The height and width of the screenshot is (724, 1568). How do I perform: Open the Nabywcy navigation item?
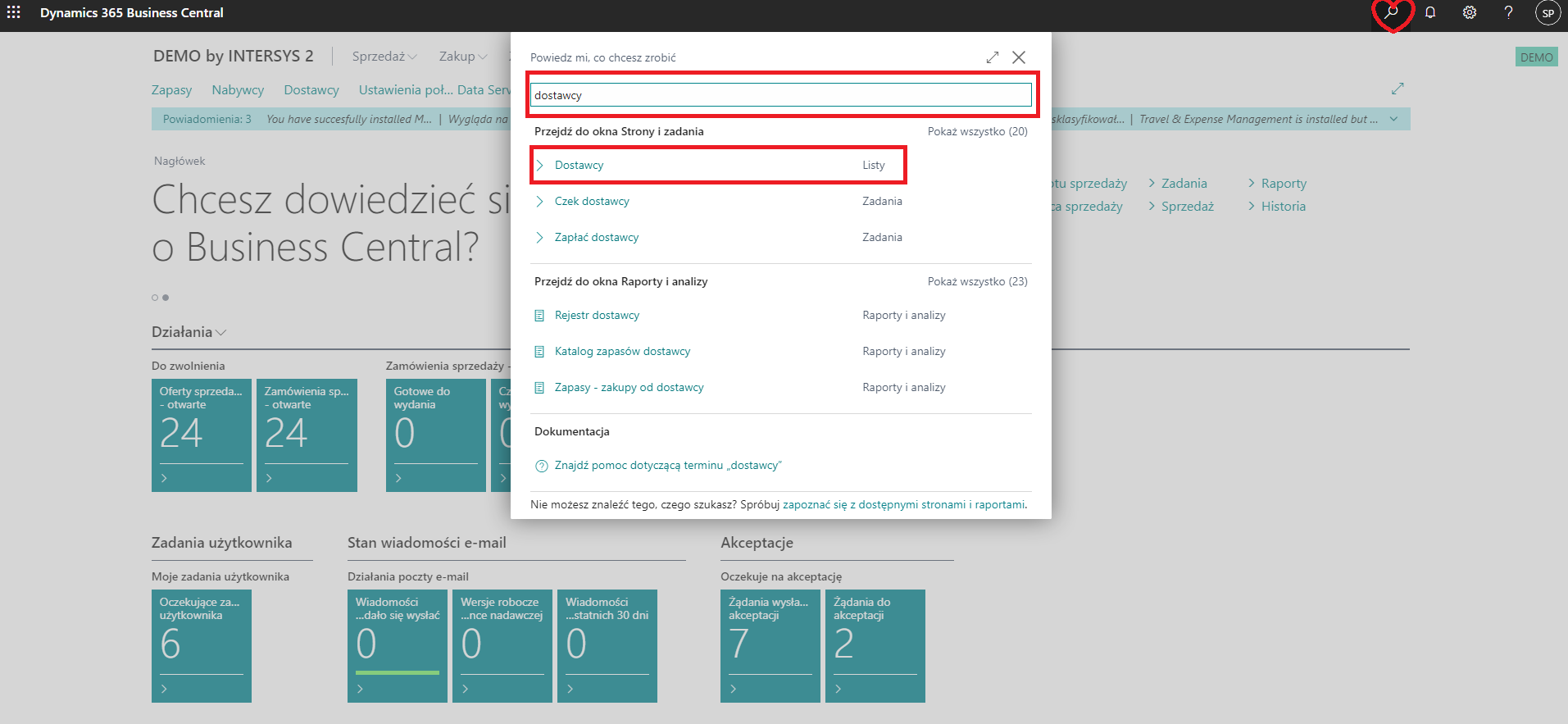[238, 89]
